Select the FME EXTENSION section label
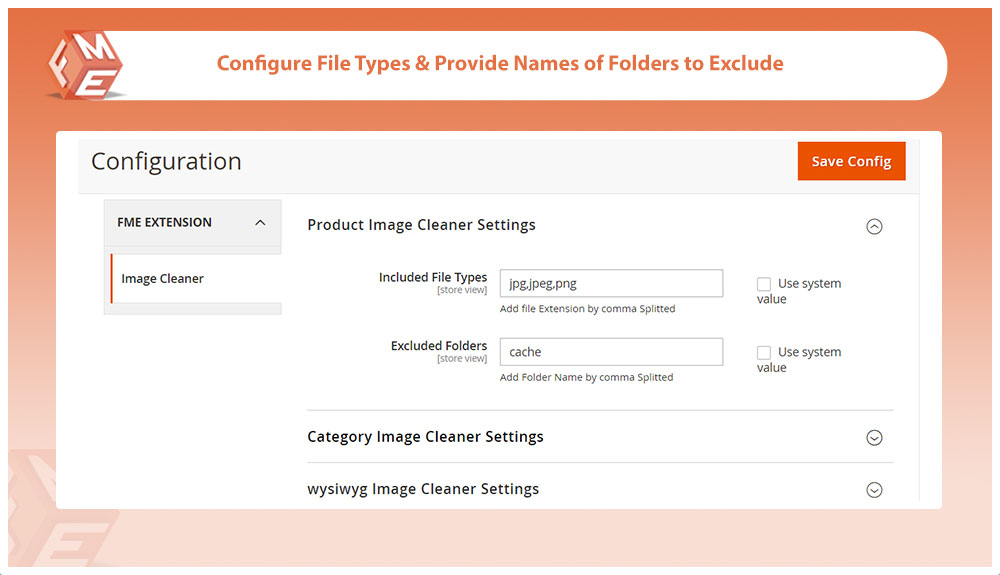 [164, 223]
